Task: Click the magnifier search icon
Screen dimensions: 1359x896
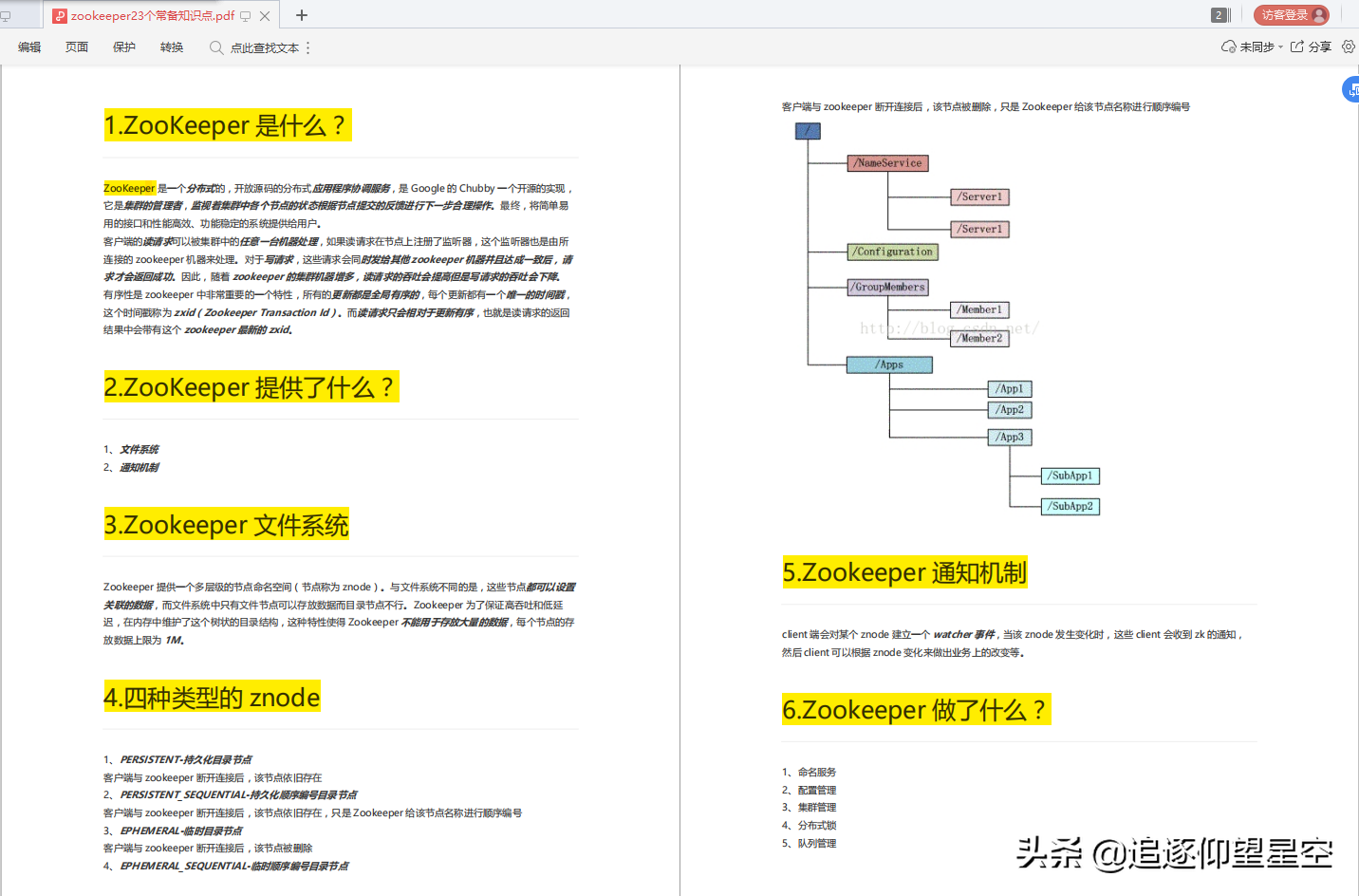Action: [x=216, y=47]
